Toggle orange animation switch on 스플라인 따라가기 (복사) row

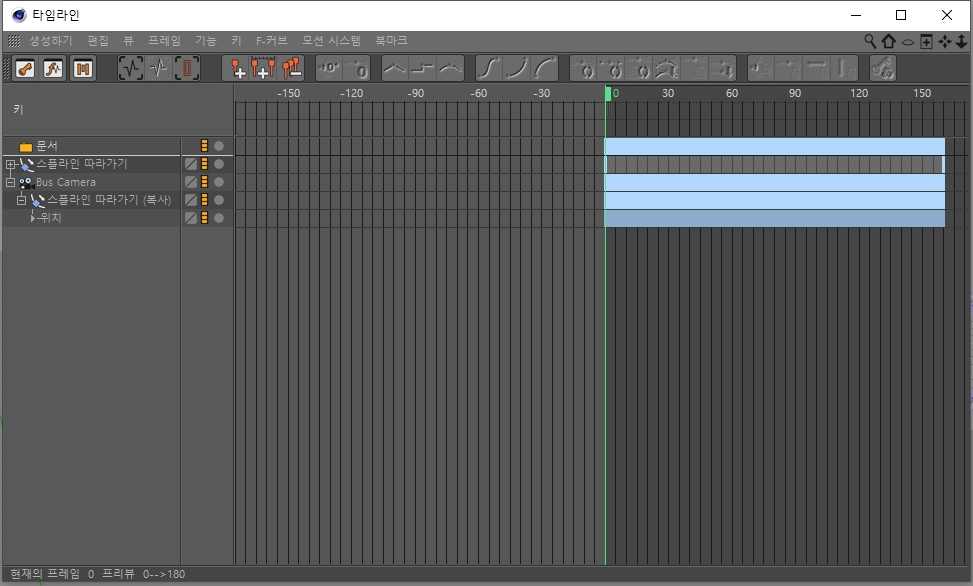(204, 200)
